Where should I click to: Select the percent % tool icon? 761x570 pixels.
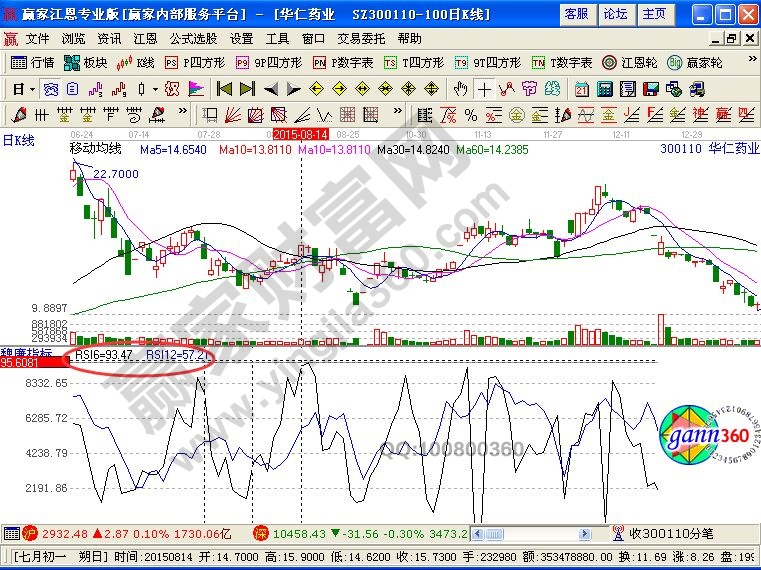pyautogui.click(x=471, y=115)
